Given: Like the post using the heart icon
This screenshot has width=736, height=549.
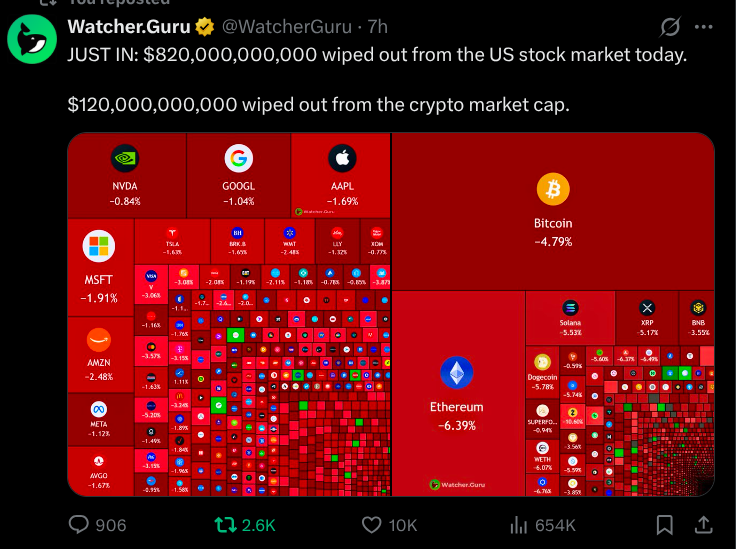Looking at the screenshot, I should 372,525.
